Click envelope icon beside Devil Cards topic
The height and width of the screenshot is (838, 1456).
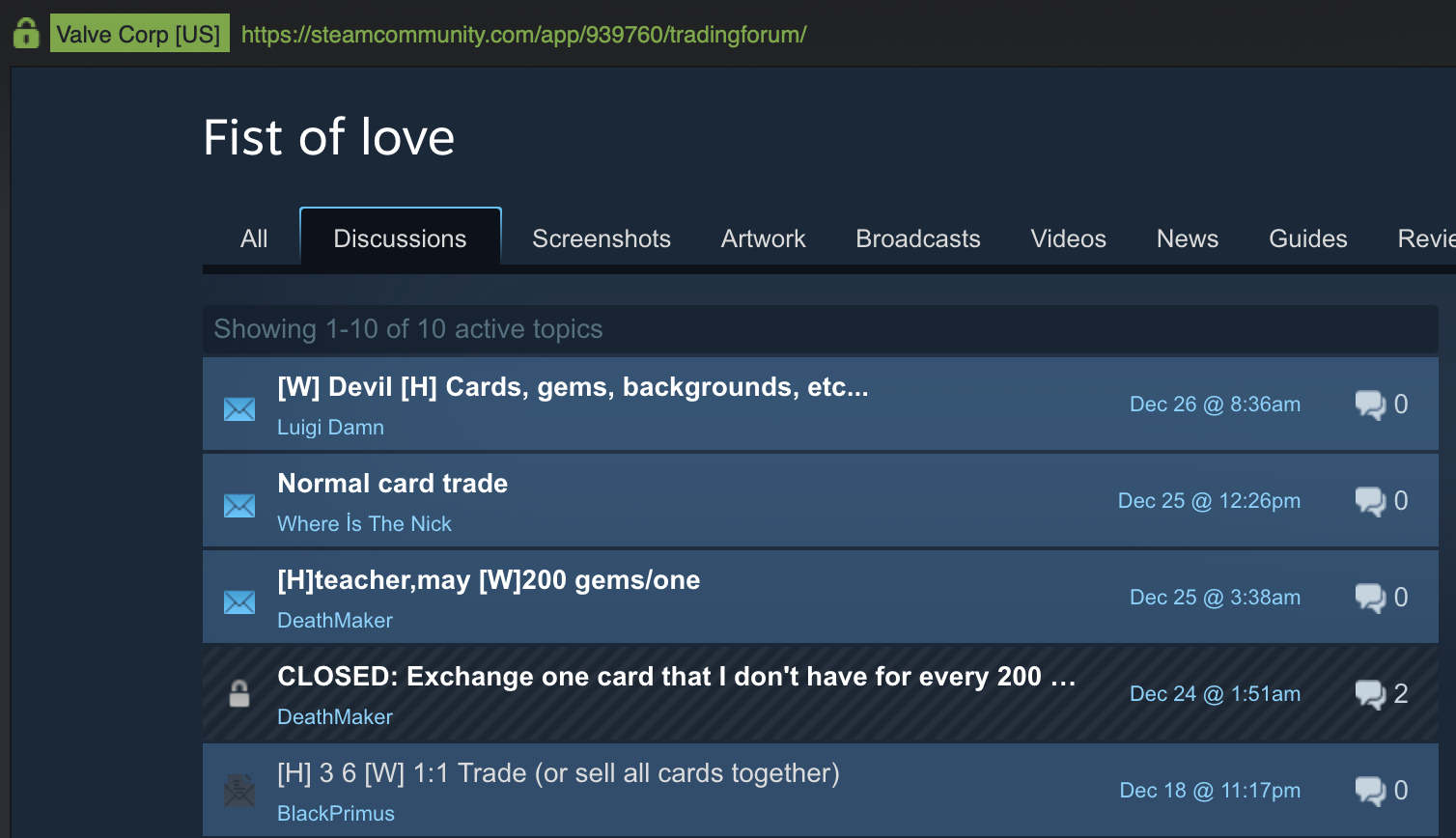point(239,409)
